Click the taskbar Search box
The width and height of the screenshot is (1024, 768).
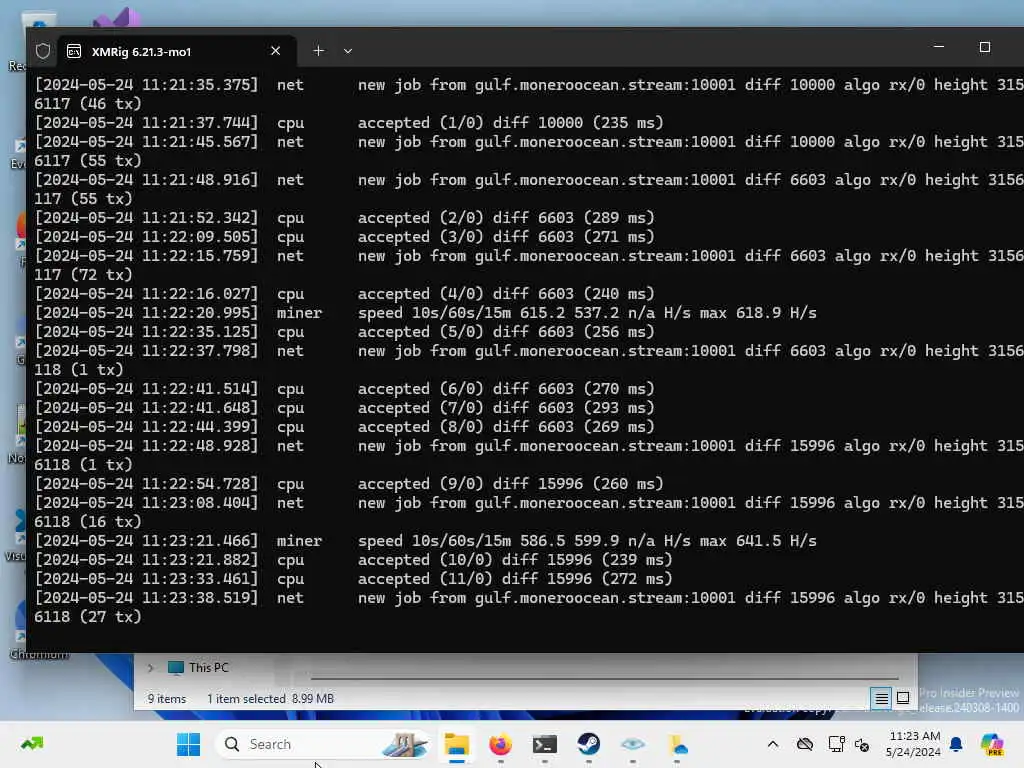(323, 744)
